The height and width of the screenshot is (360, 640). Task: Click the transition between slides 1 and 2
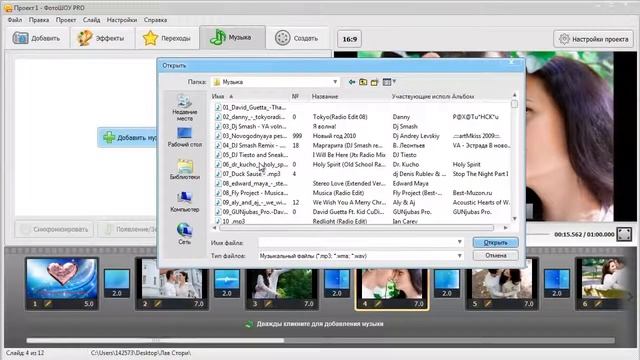[117, 282]
